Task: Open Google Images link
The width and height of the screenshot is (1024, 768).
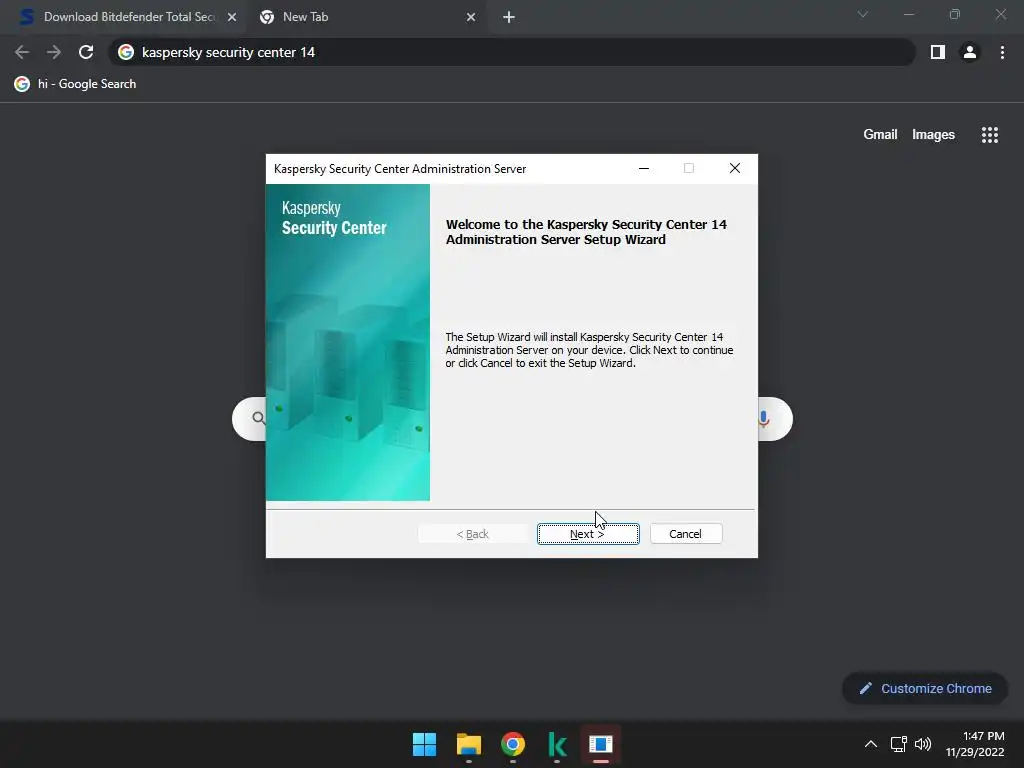Action: pos(933,135)
